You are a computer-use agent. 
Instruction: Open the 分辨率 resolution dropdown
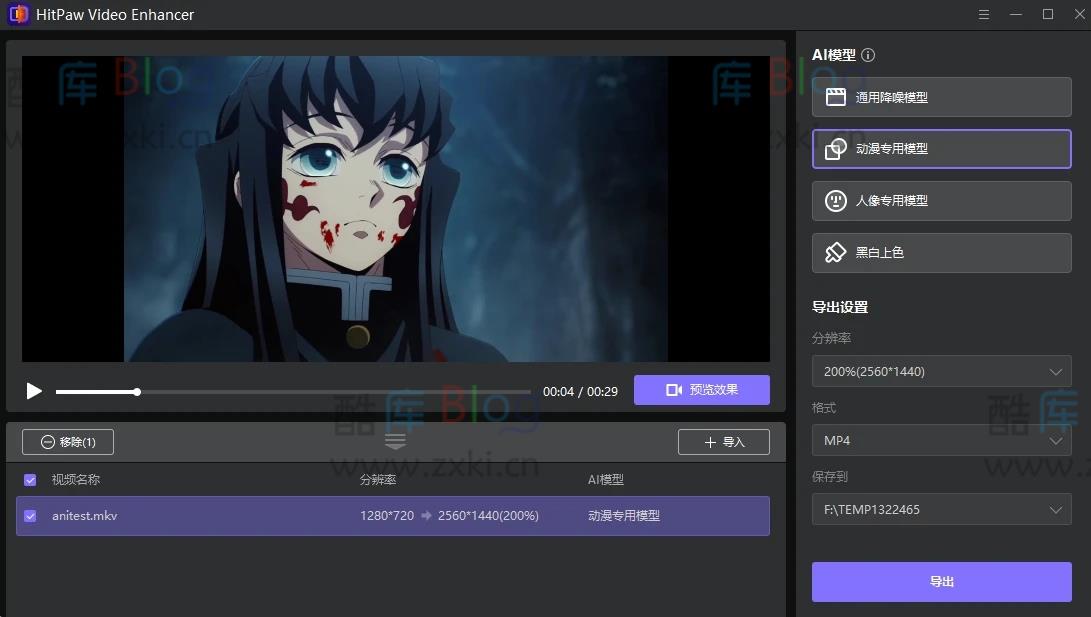[x=940, y=371]
